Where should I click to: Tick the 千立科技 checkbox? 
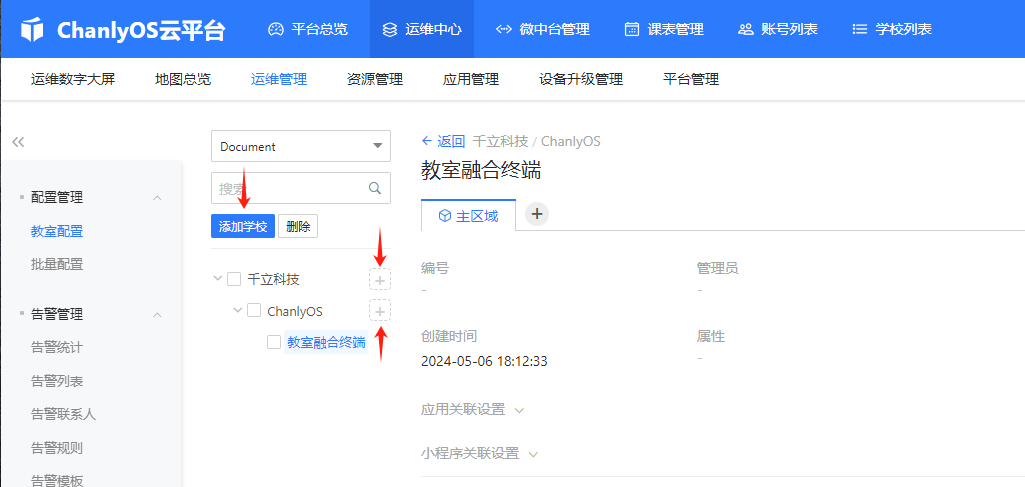click(x=234, y=279)
